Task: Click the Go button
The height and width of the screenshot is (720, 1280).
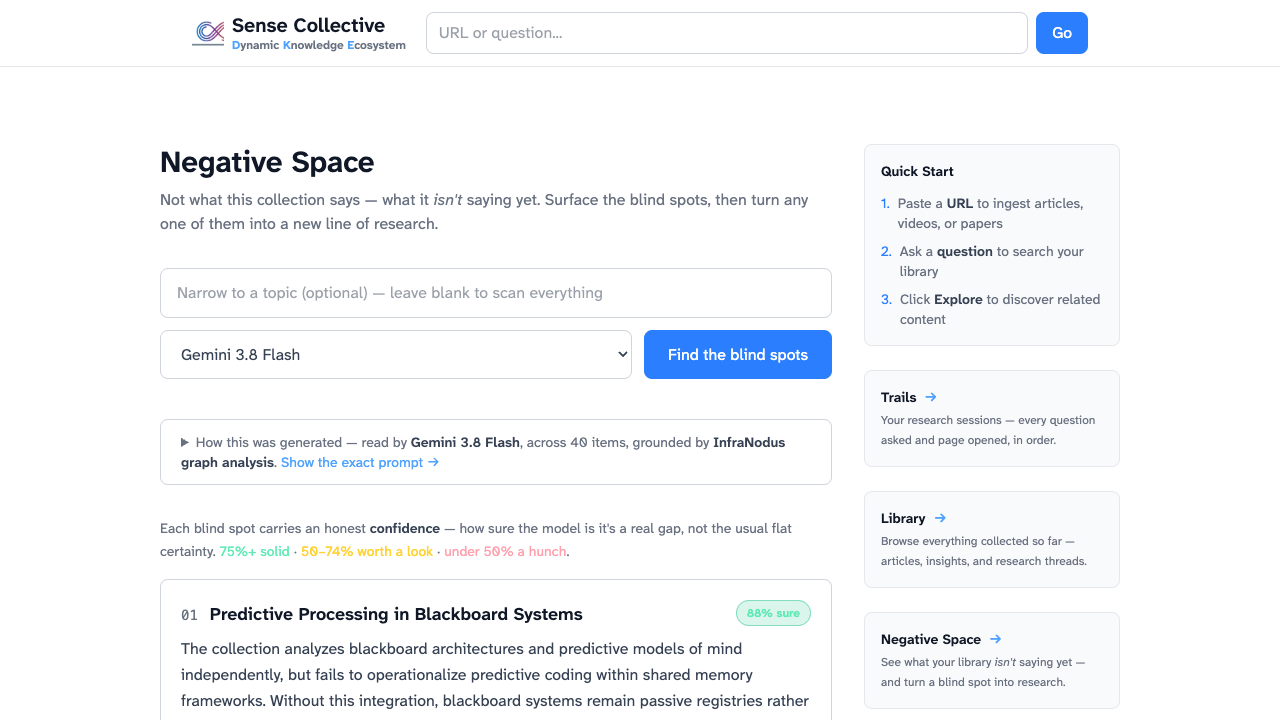Action: (x=1062, y=33)
